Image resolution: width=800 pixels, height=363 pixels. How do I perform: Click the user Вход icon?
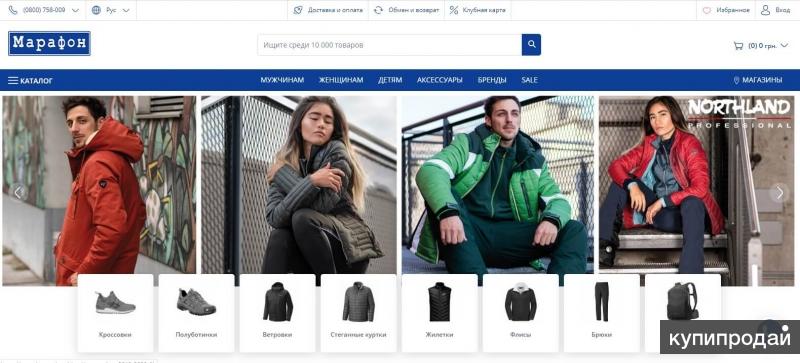click(765, 10)
